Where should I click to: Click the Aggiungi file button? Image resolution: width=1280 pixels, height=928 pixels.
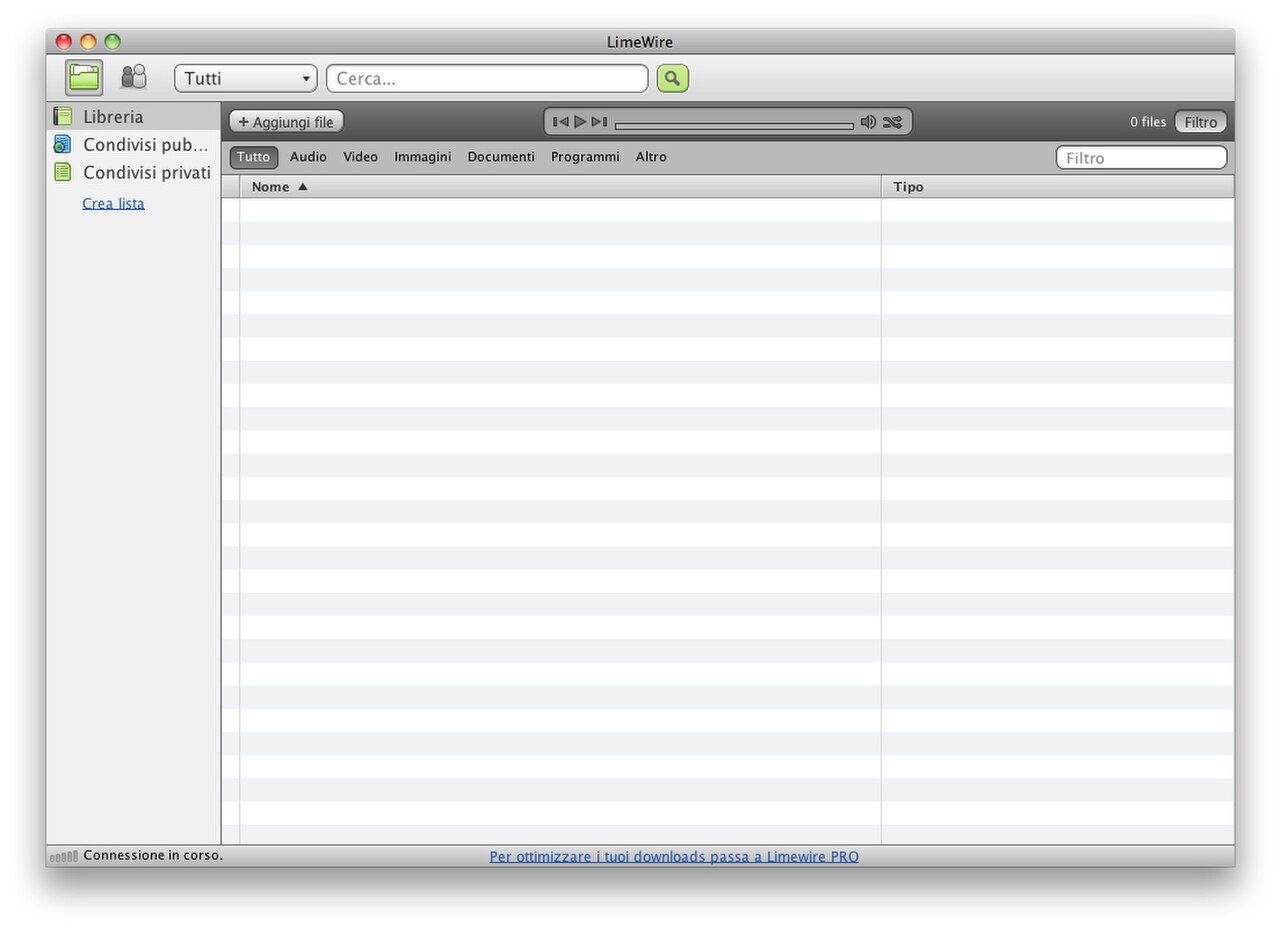286,122
